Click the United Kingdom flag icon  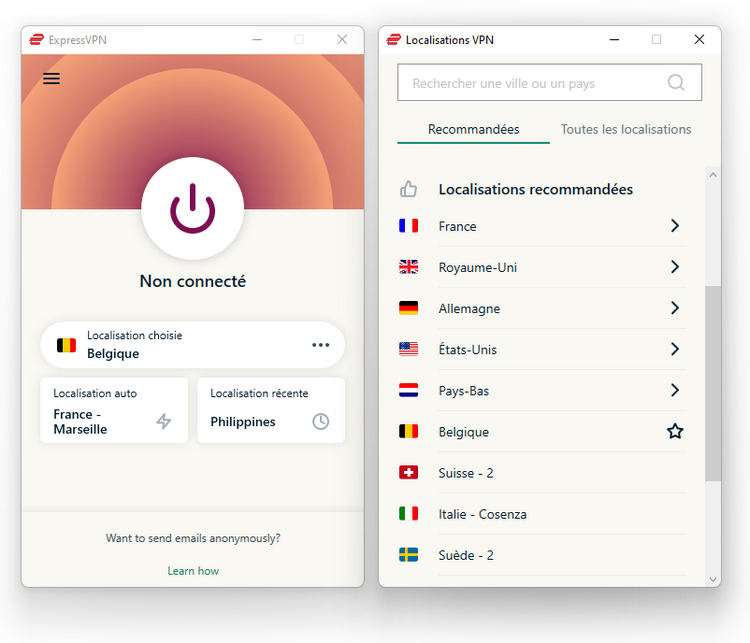point(408,267)
